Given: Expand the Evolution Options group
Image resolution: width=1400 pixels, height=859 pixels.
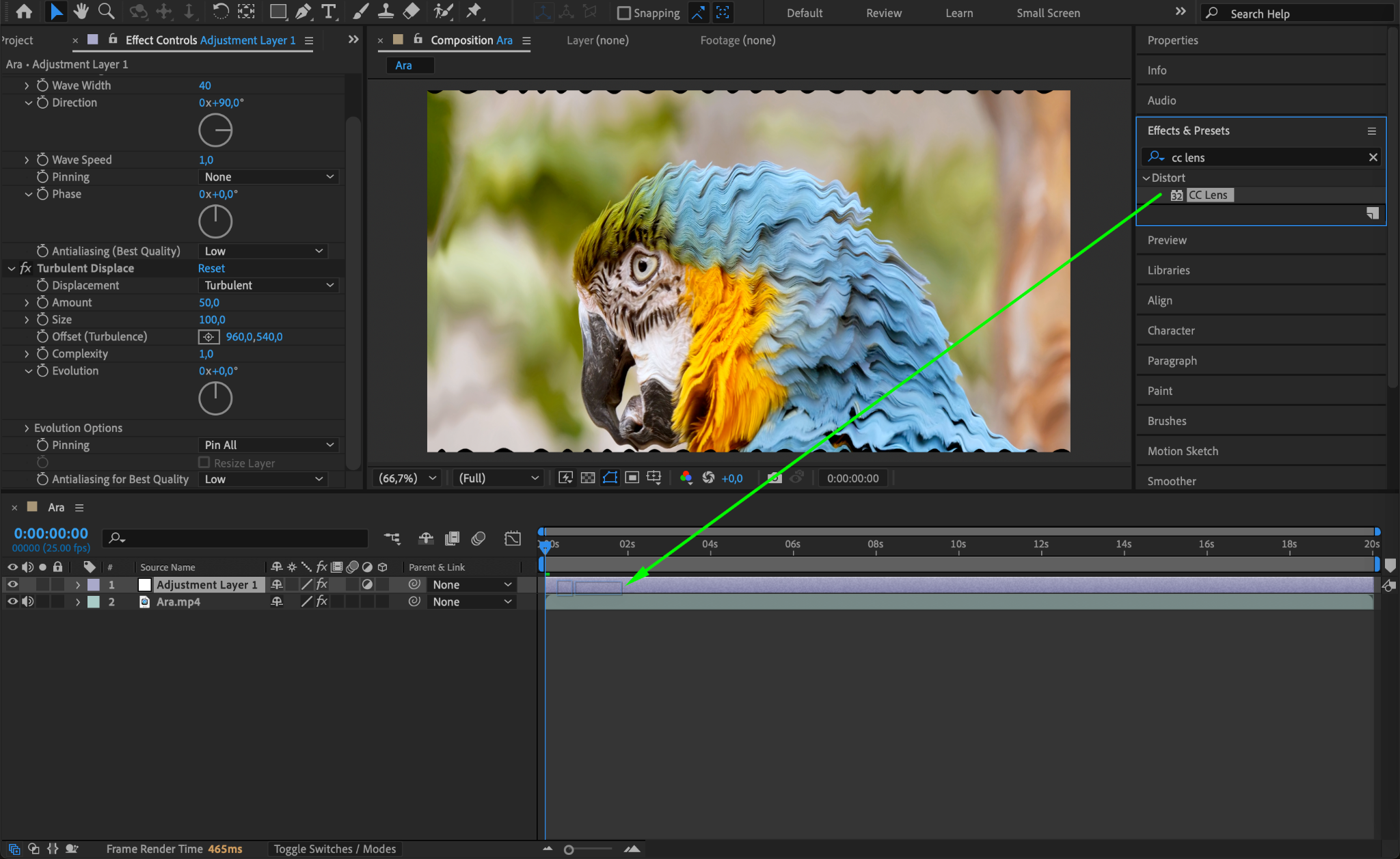Looking at the screenshot, I should (x=27, y=428).
